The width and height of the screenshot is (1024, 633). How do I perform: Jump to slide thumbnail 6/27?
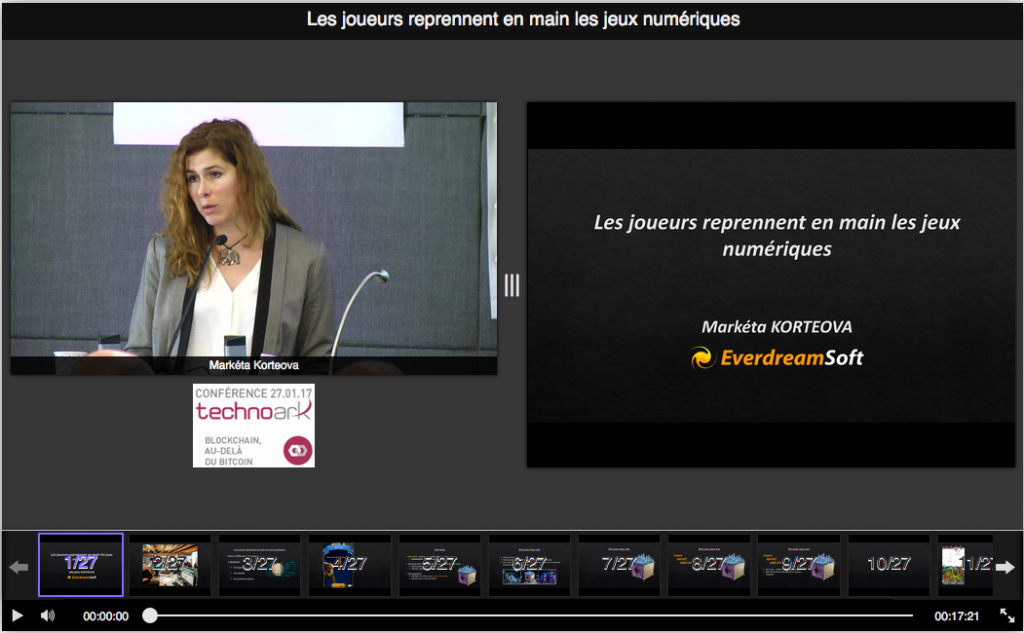coord(529,564)
